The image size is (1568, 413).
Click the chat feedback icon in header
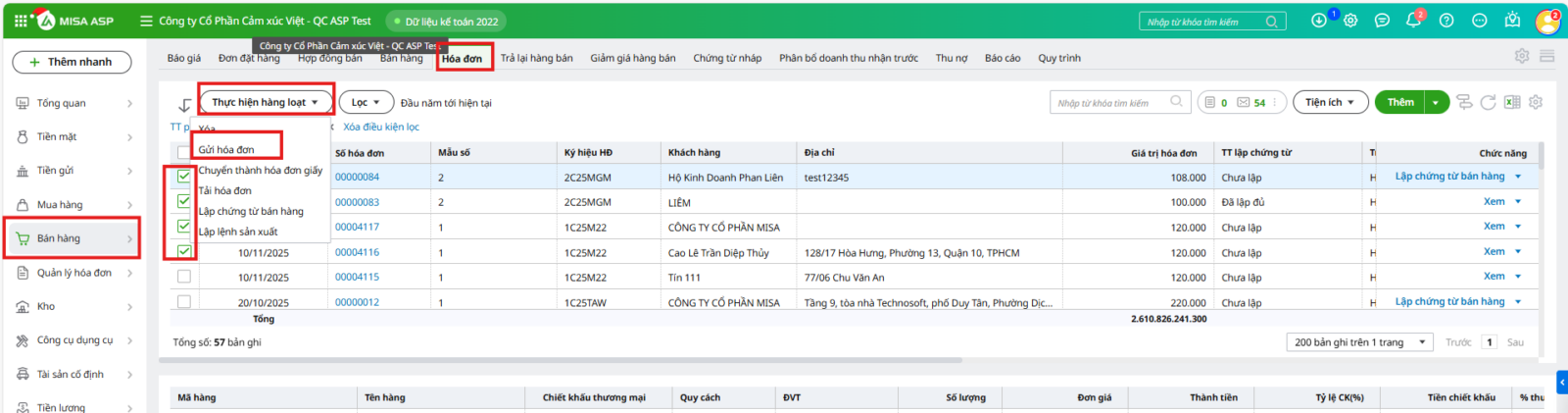[1382, 21]
